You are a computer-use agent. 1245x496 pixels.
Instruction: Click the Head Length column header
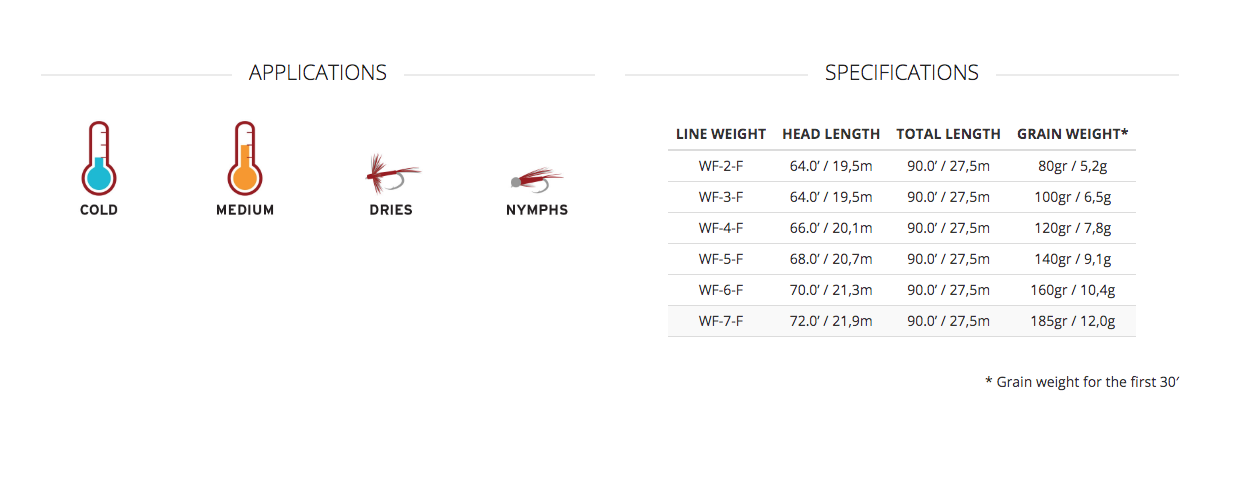click(831, 134)
